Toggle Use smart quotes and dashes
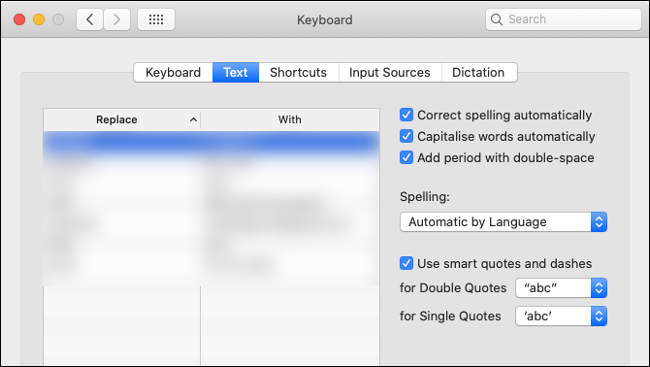 pyautogui.click(x=406, y=263)
